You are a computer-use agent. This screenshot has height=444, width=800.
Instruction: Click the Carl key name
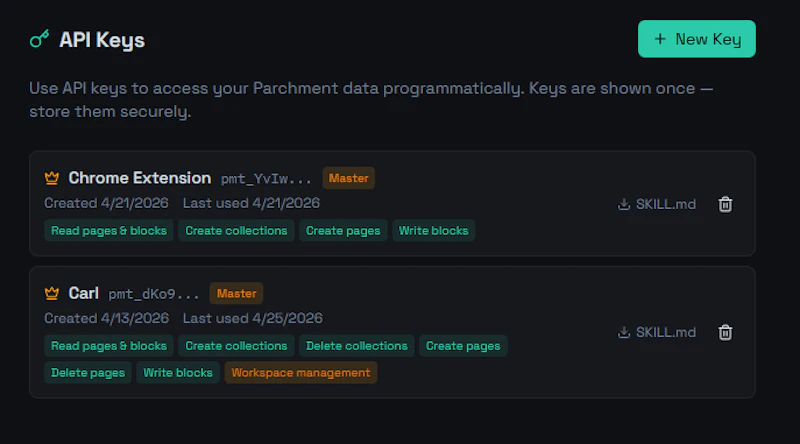point(83,293)
